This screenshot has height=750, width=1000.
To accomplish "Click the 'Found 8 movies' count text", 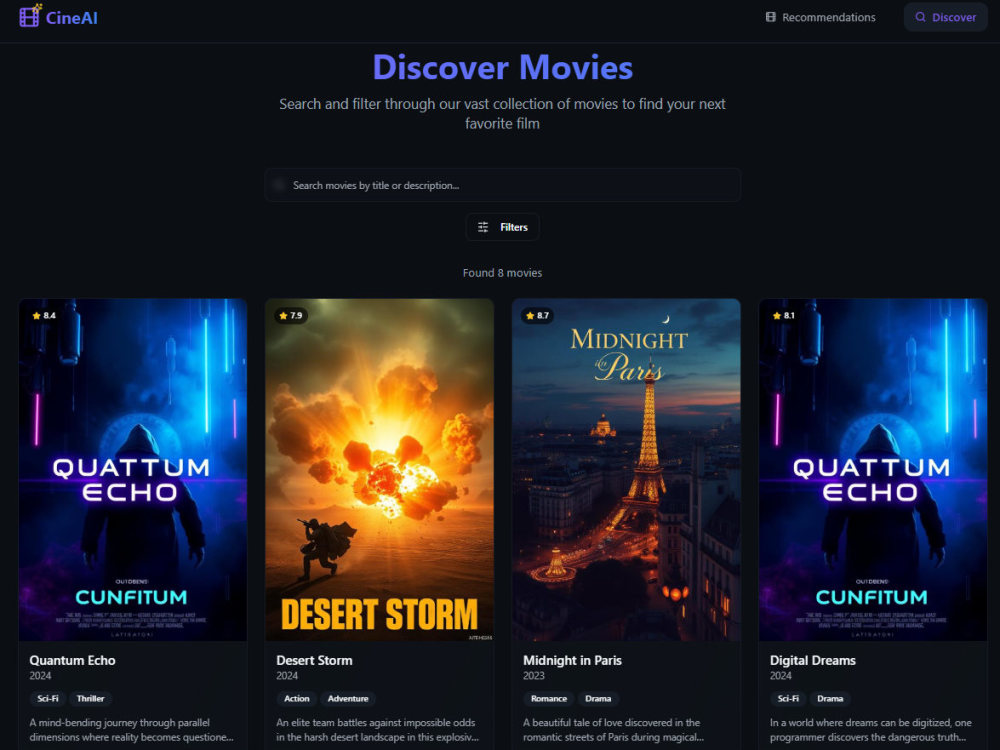I will pos(503,273).
